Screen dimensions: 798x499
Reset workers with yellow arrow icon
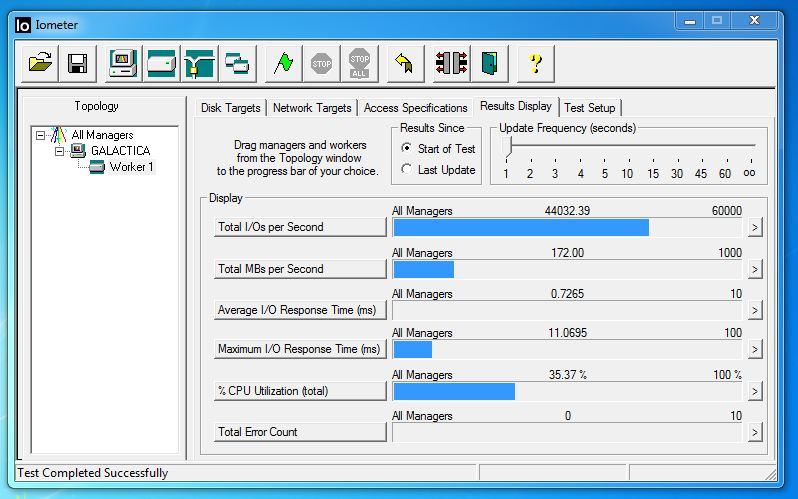(x=405, y=63)
